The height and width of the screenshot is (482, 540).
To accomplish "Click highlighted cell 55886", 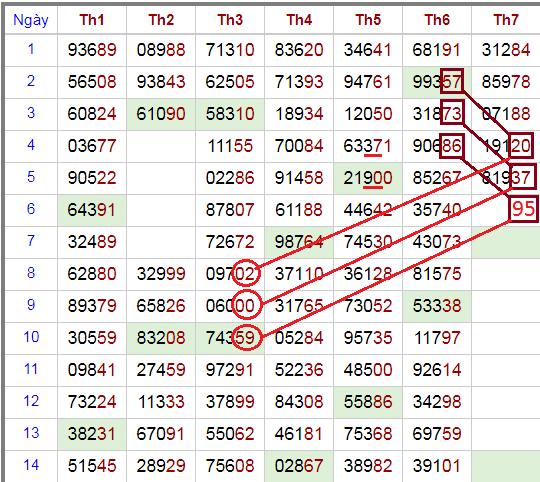I will [x=368, y=402].
